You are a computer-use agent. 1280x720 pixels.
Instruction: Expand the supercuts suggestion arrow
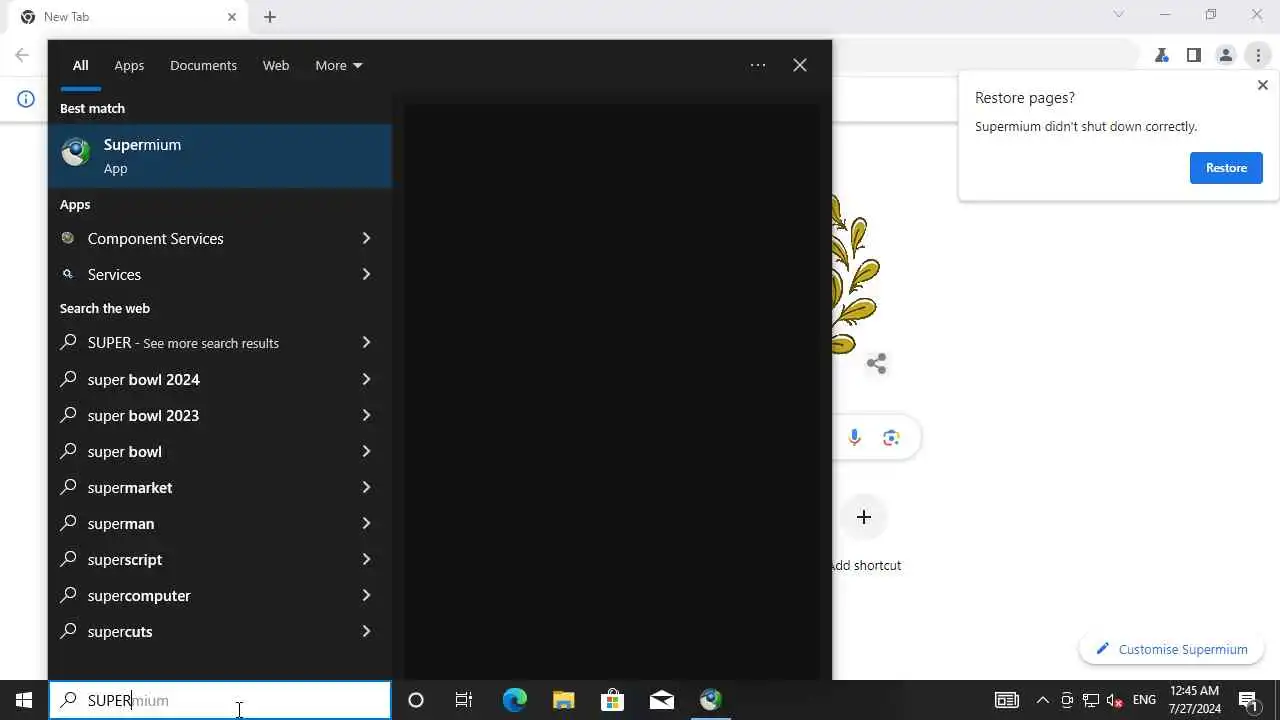[x=366, y=631]
